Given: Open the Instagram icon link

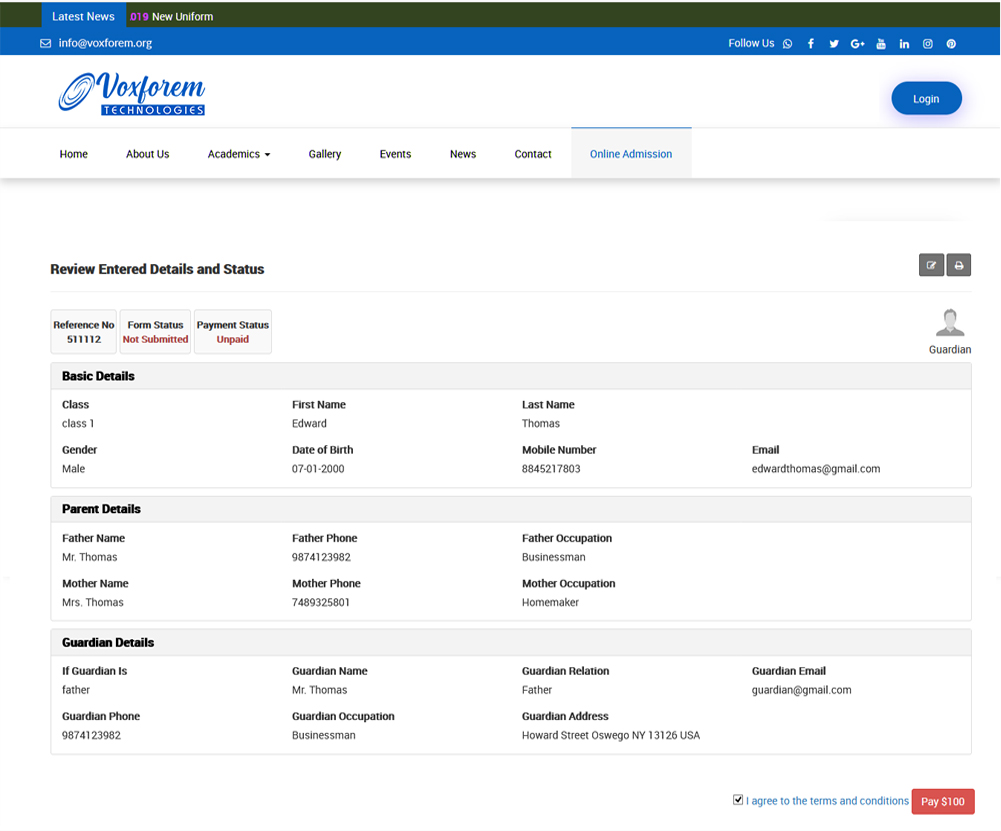Looking at the screenshot, I should [x=928, y=44].
